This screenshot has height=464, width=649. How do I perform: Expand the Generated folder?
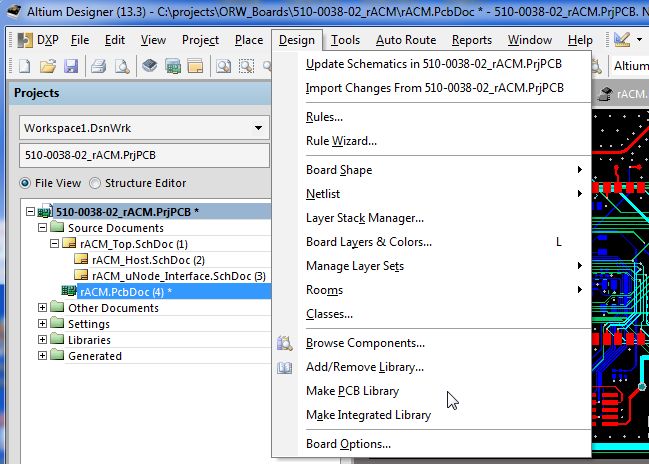(x=42, y=356)
